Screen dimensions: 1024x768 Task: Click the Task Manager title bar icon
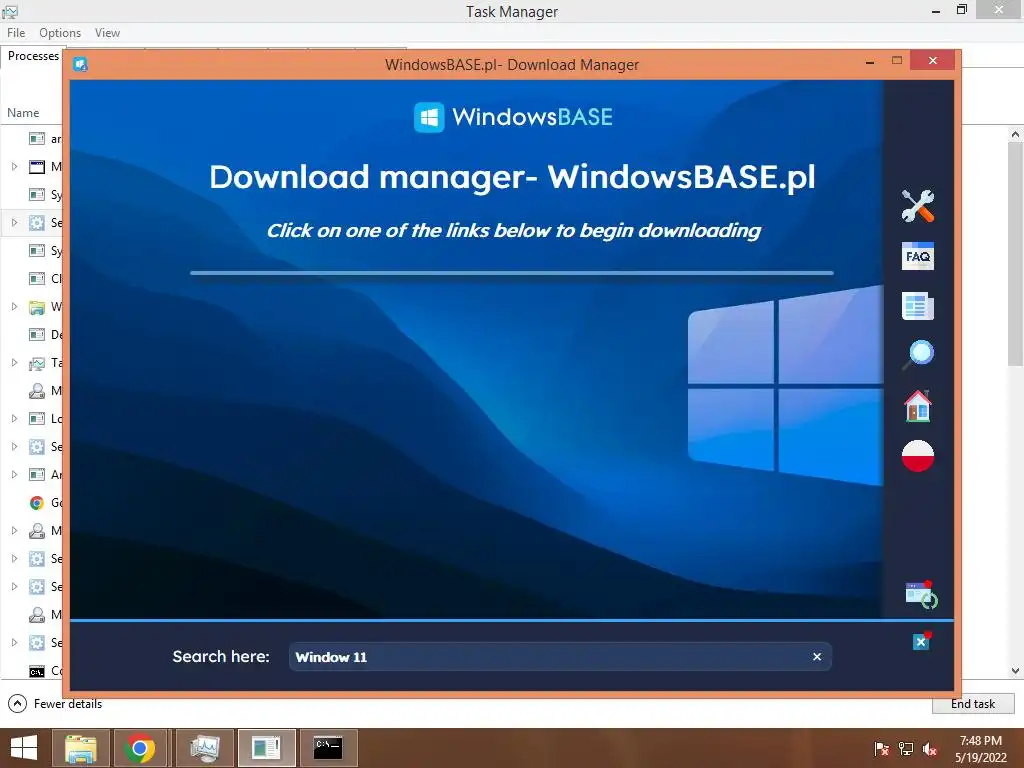(10, 11)
